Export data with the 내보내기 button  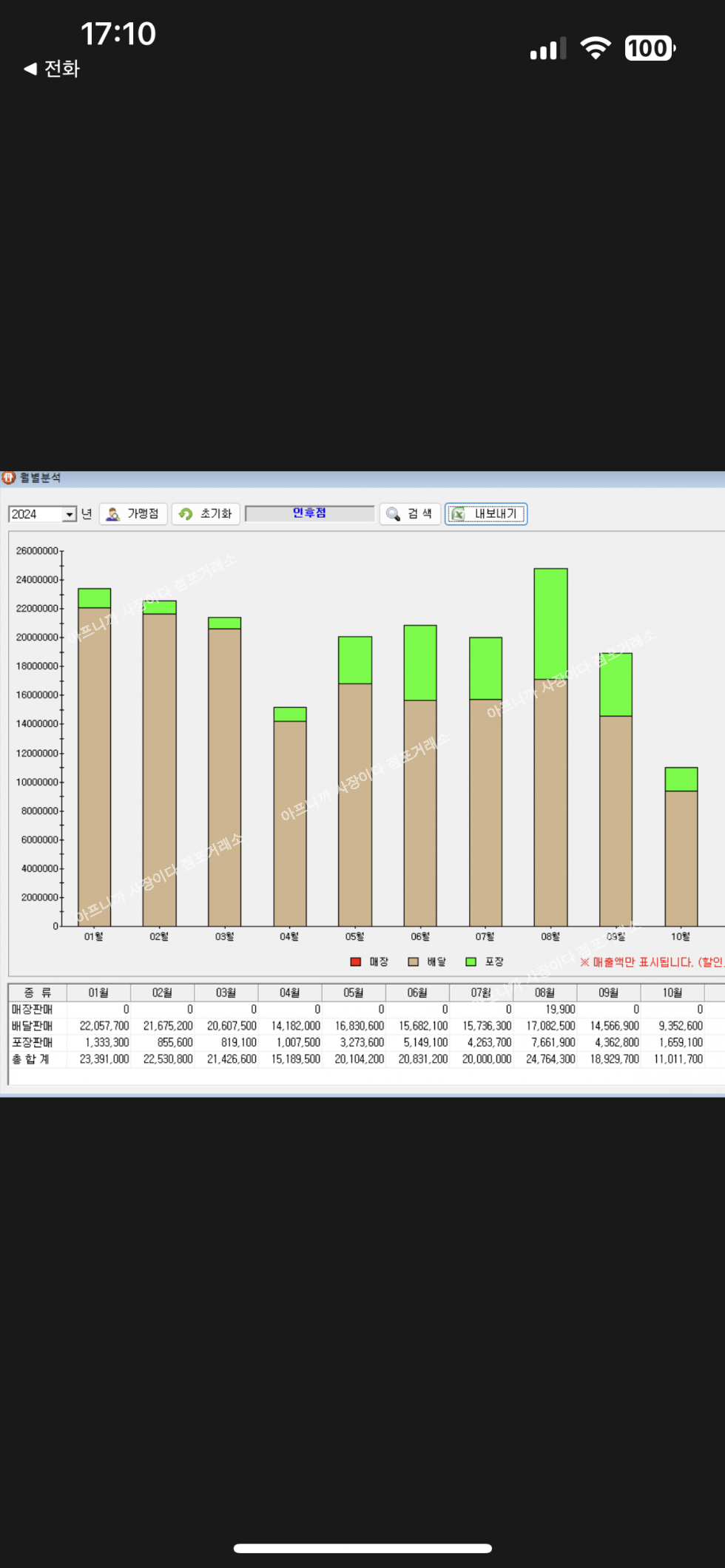click(x=485, y=514)
